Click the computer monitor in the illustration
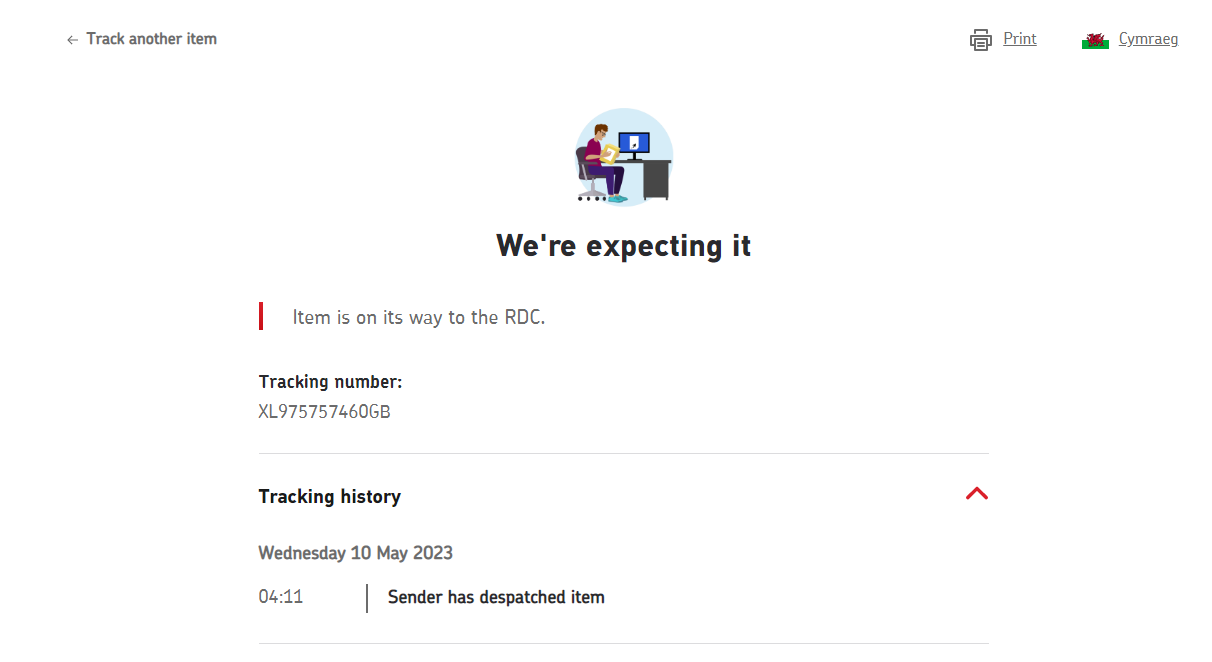The width and height of the screenshot is (1212, 662). click(x=633, y=143)
